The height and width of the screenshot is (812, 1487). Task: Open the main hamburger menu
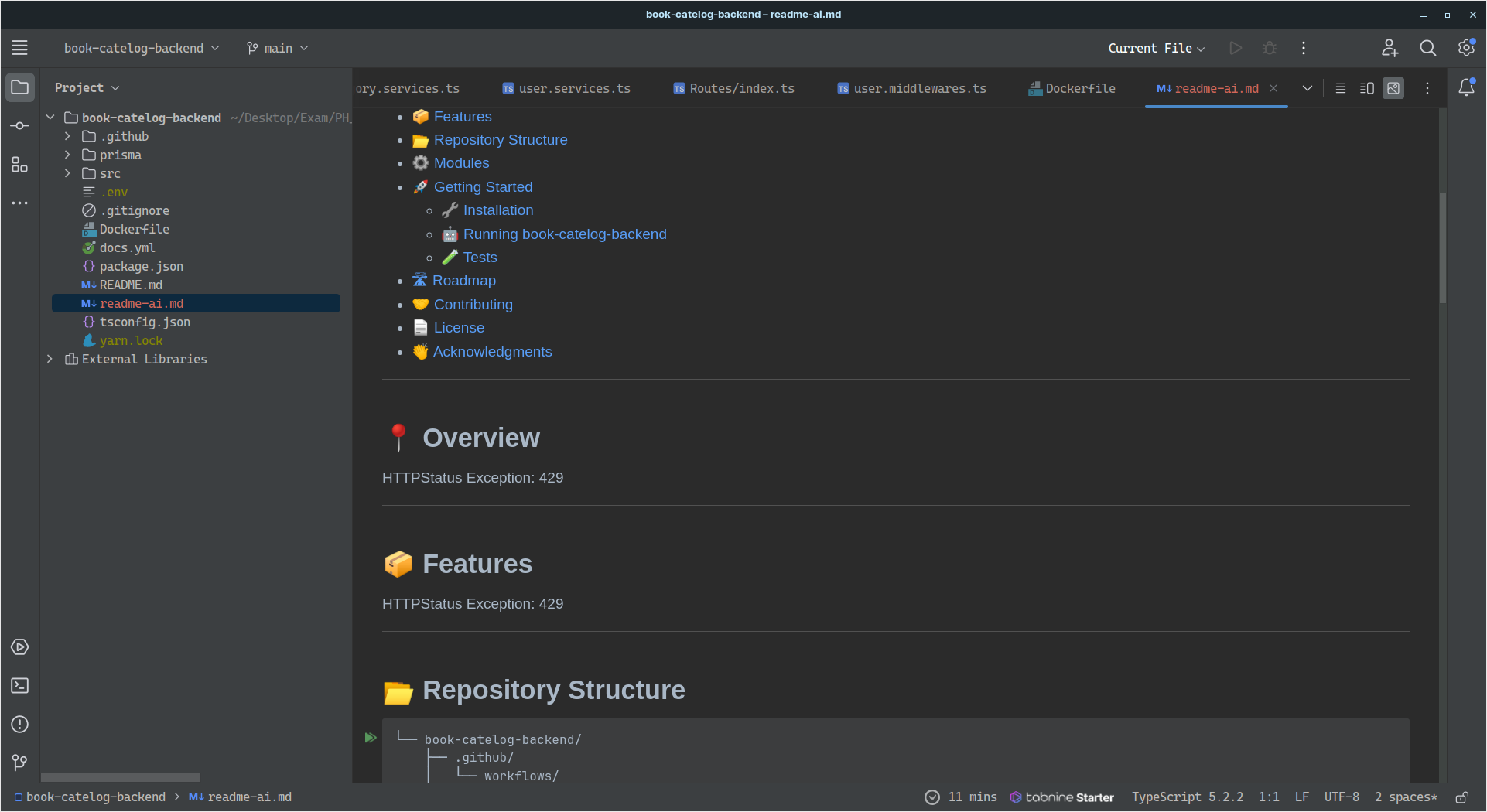pos(20,48)
